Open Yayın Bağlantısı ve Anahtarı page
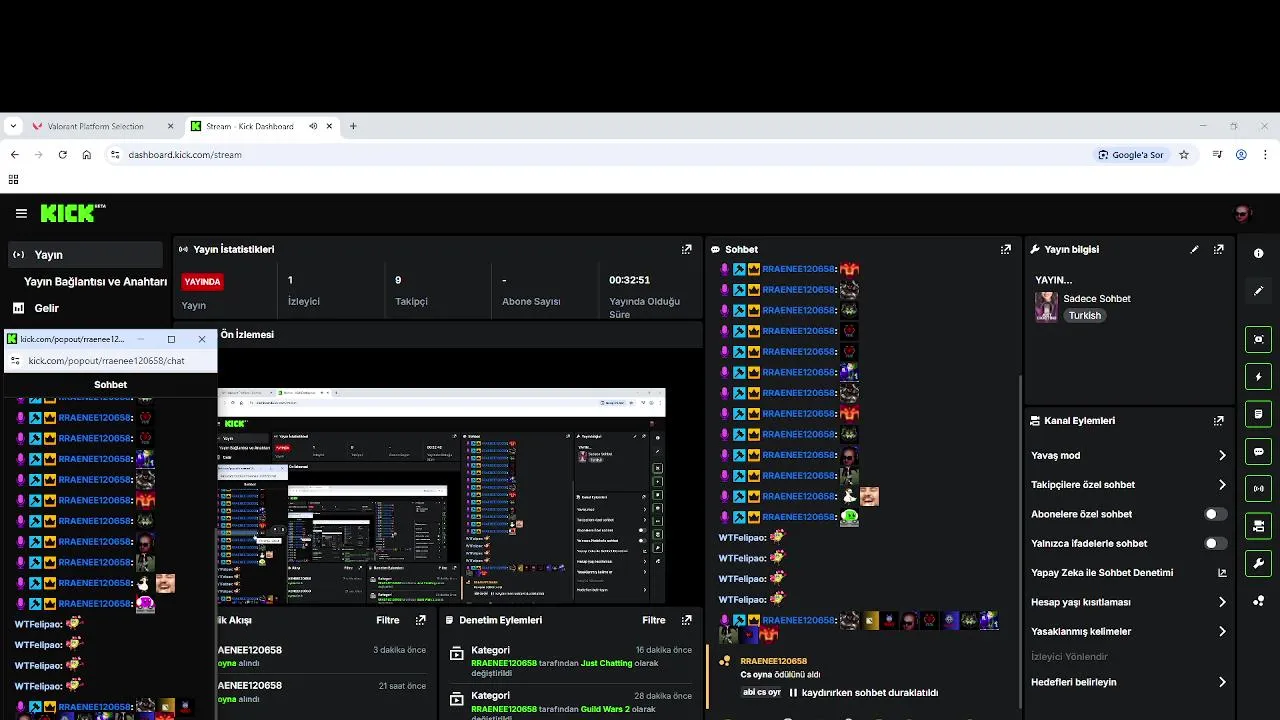The height and width of the screenshot is (720, 1280). [x=95, y=282]
